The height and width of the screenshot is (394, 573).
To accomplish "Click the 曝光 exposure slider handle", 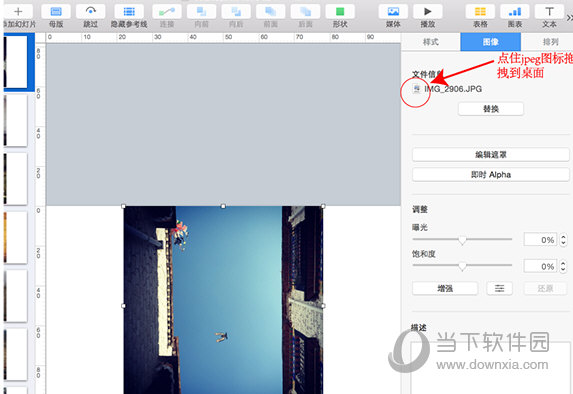I will coord(462,240).
